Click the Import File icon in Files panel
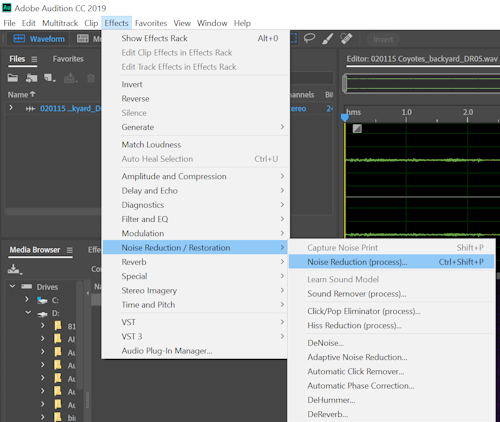The width and height of the screenshot is (500, 422). pyautogui.click(x=31, y=78)
